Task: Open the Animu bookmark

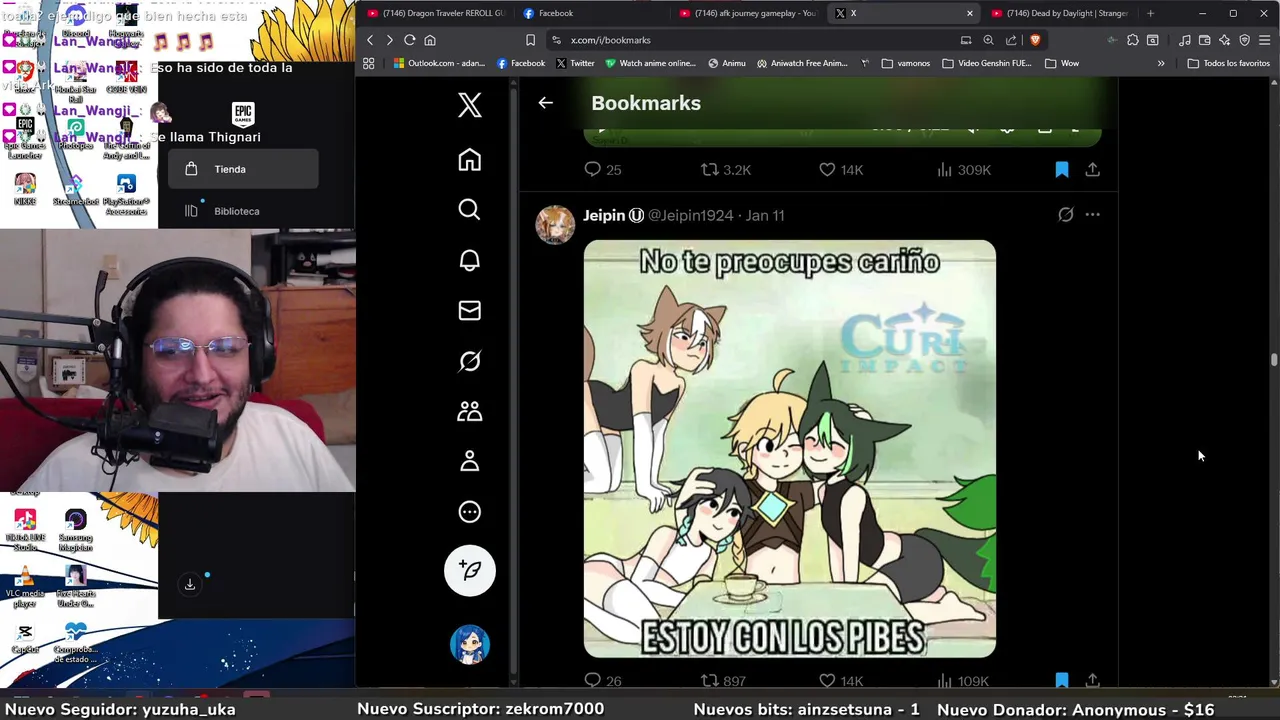Action: 727,63
